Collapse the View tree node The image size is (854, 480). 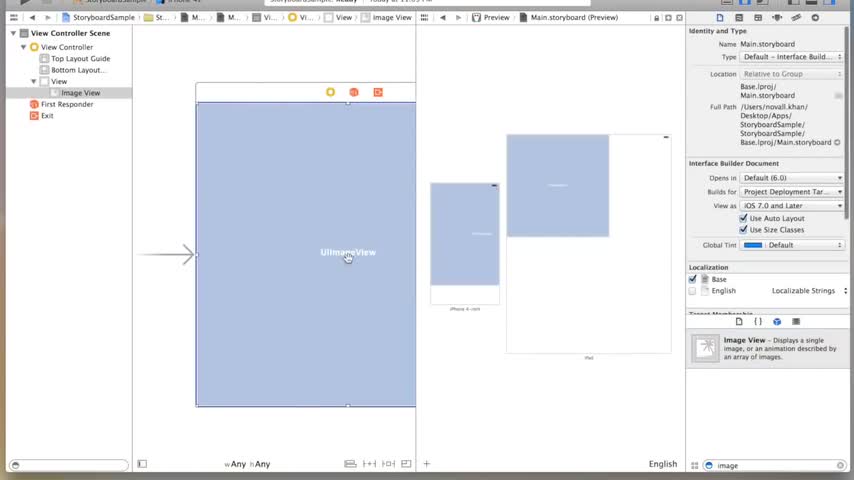click(34, 81)
